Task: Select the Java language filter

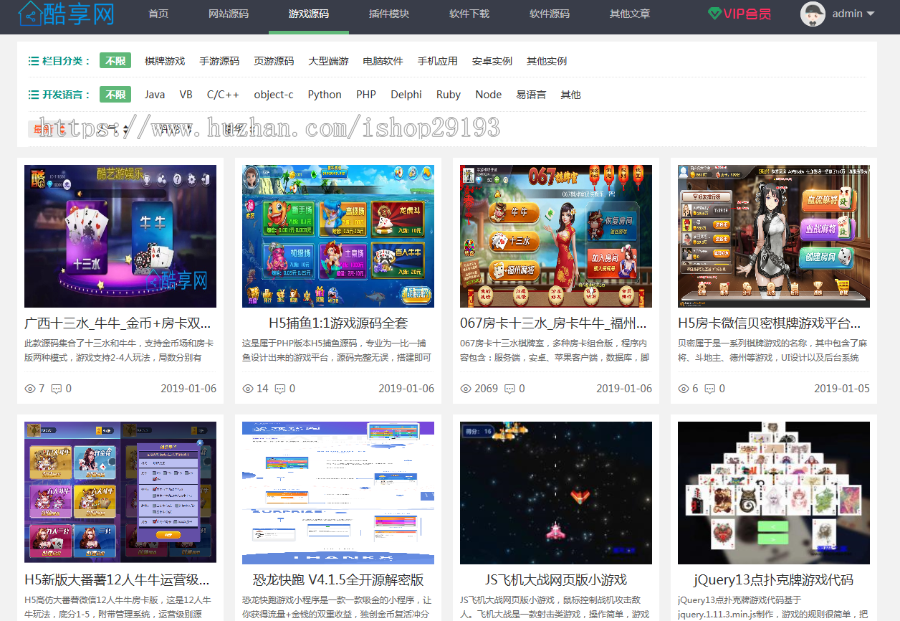Action: tap(155, 94)
